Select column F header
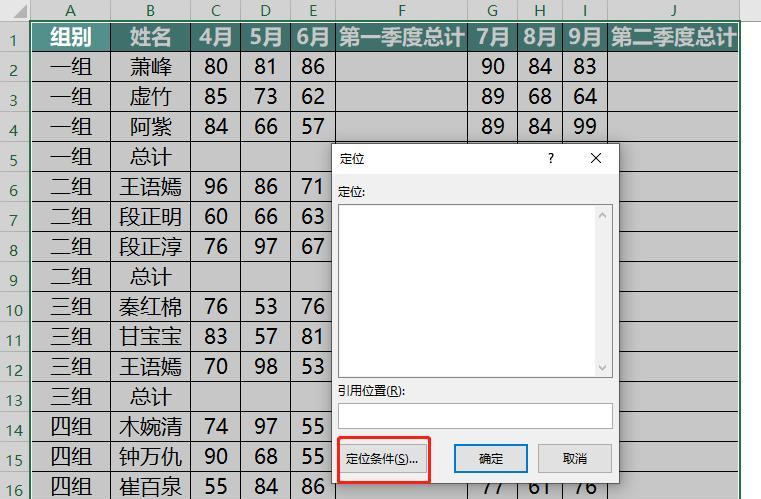This screenshot has width=761, height=499. coord(401,10)
